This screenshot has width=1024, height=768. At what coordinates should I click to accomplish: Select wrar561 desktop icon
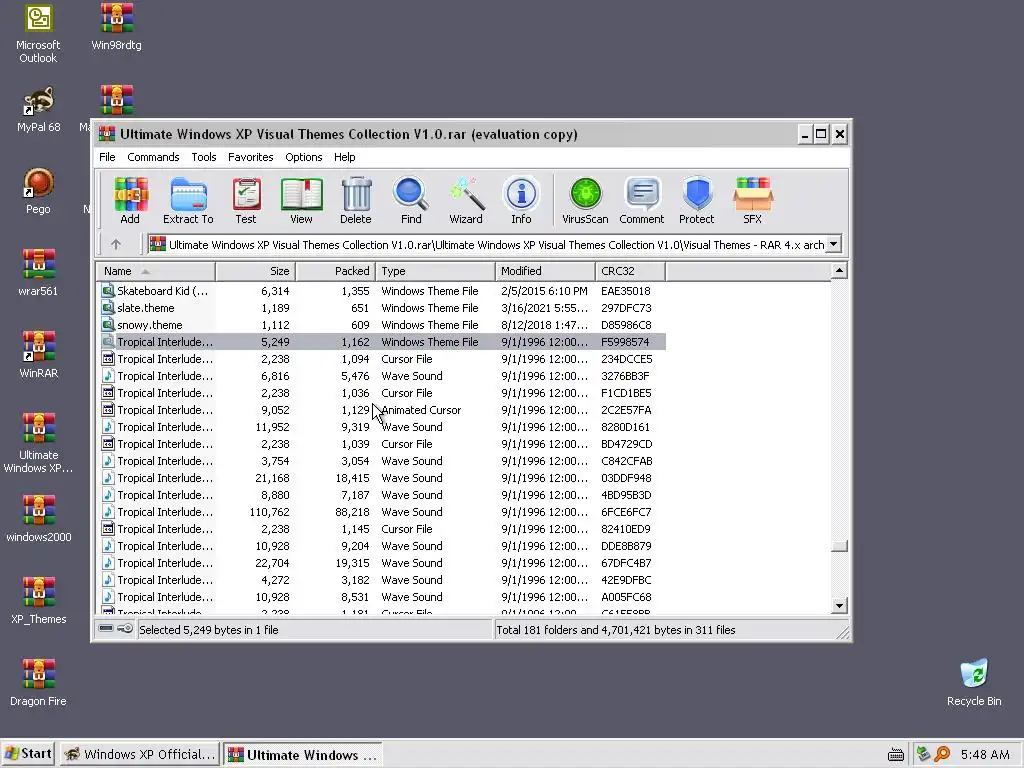click(x=38, y=274)
